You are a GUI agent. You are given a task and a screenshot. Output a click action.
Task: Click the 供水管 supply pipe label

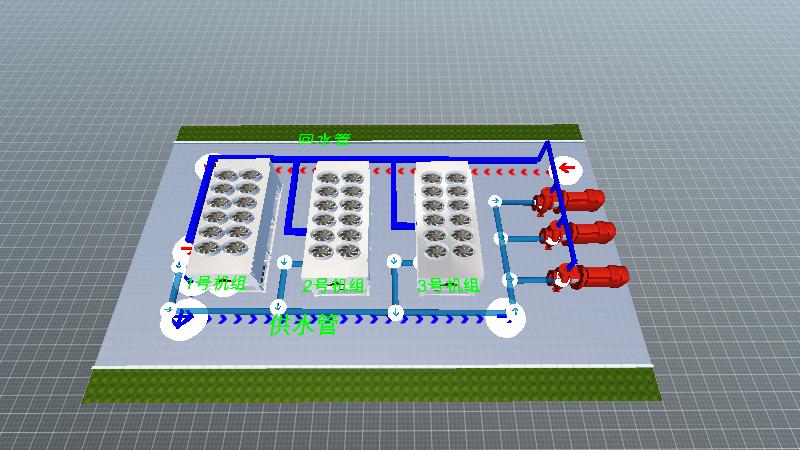pos(303,325)
